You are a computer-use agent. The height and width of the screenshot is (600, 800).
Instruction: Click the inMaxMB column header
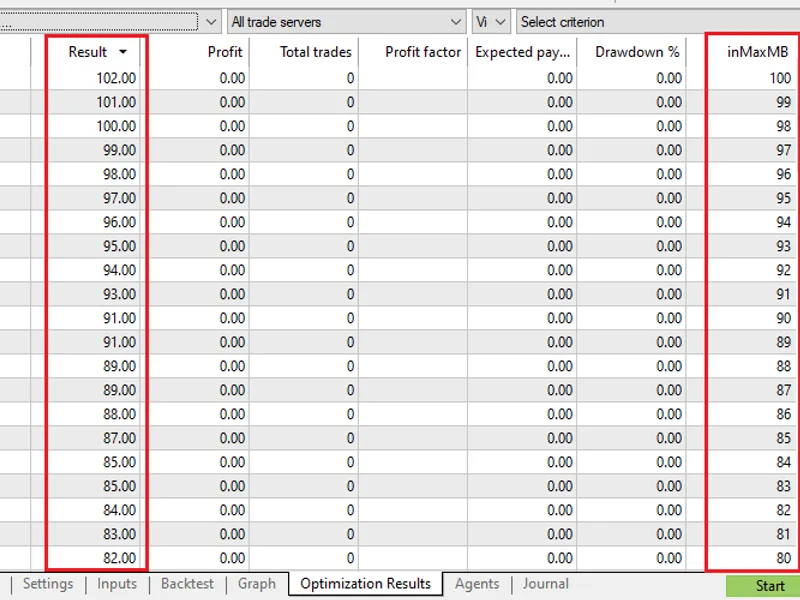758,52
